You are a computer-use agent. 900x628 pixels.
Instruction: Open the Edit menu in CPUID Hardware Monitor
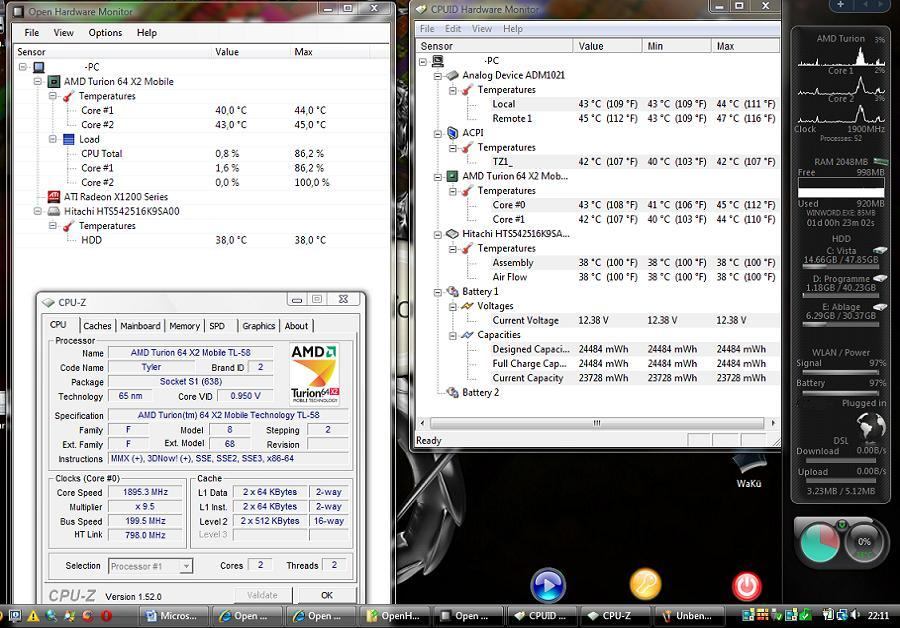point(452,29)
